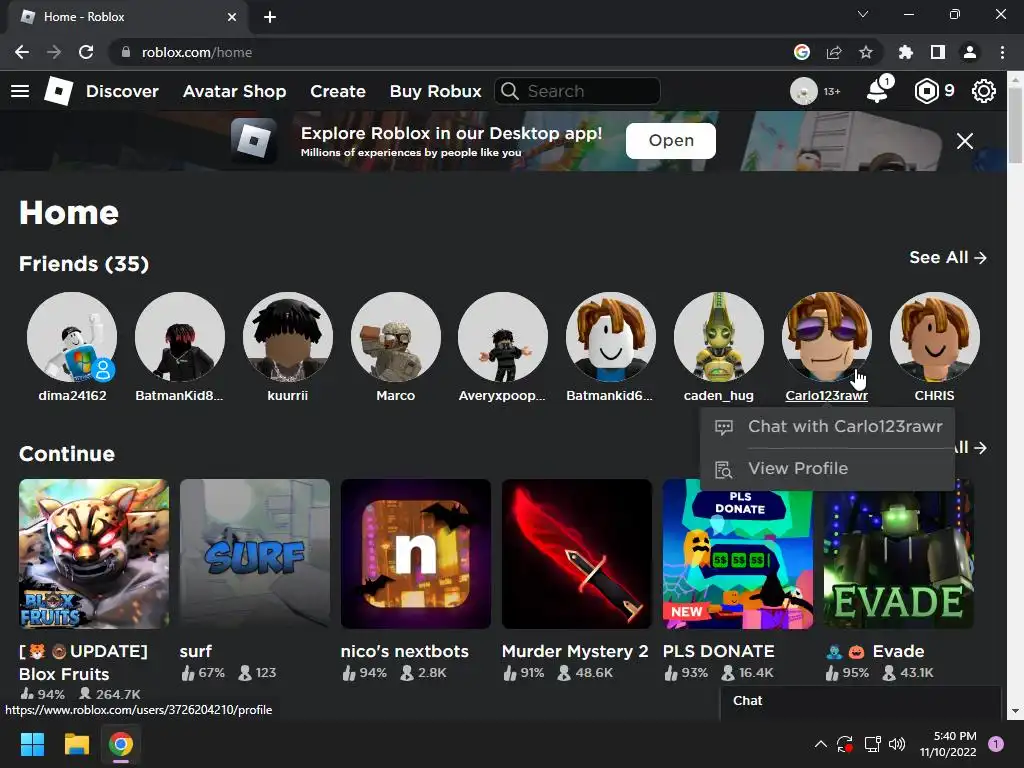This screenshot has height=768, width=1024.
Task: Close the Desktop app banner
Action: [x=965, y=141]
